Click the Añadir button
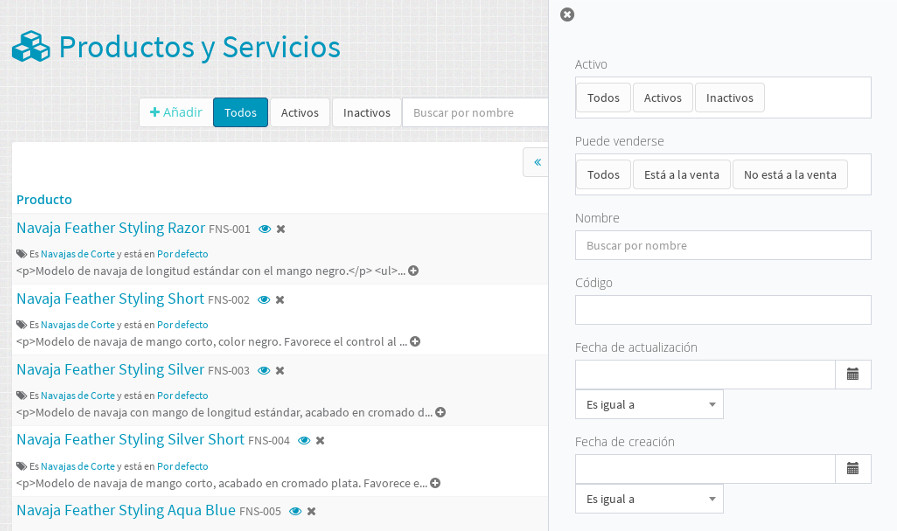 [x=176, y=112]
